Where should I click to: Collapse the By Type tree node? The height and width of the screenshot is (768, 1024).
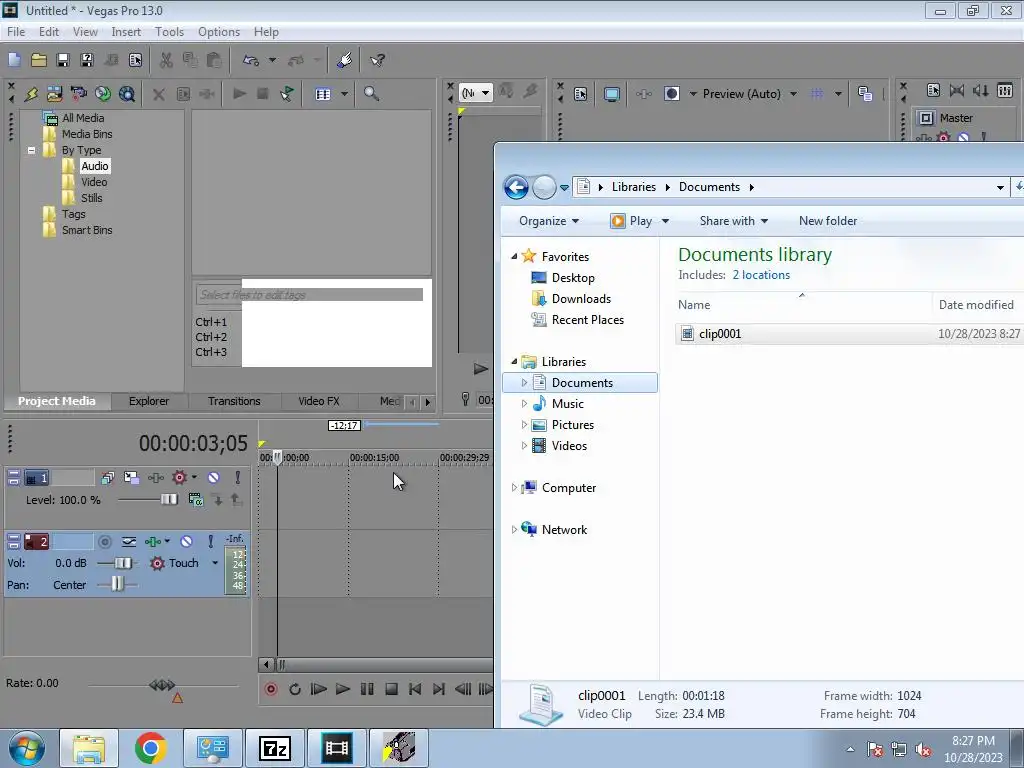pos(31,150)
